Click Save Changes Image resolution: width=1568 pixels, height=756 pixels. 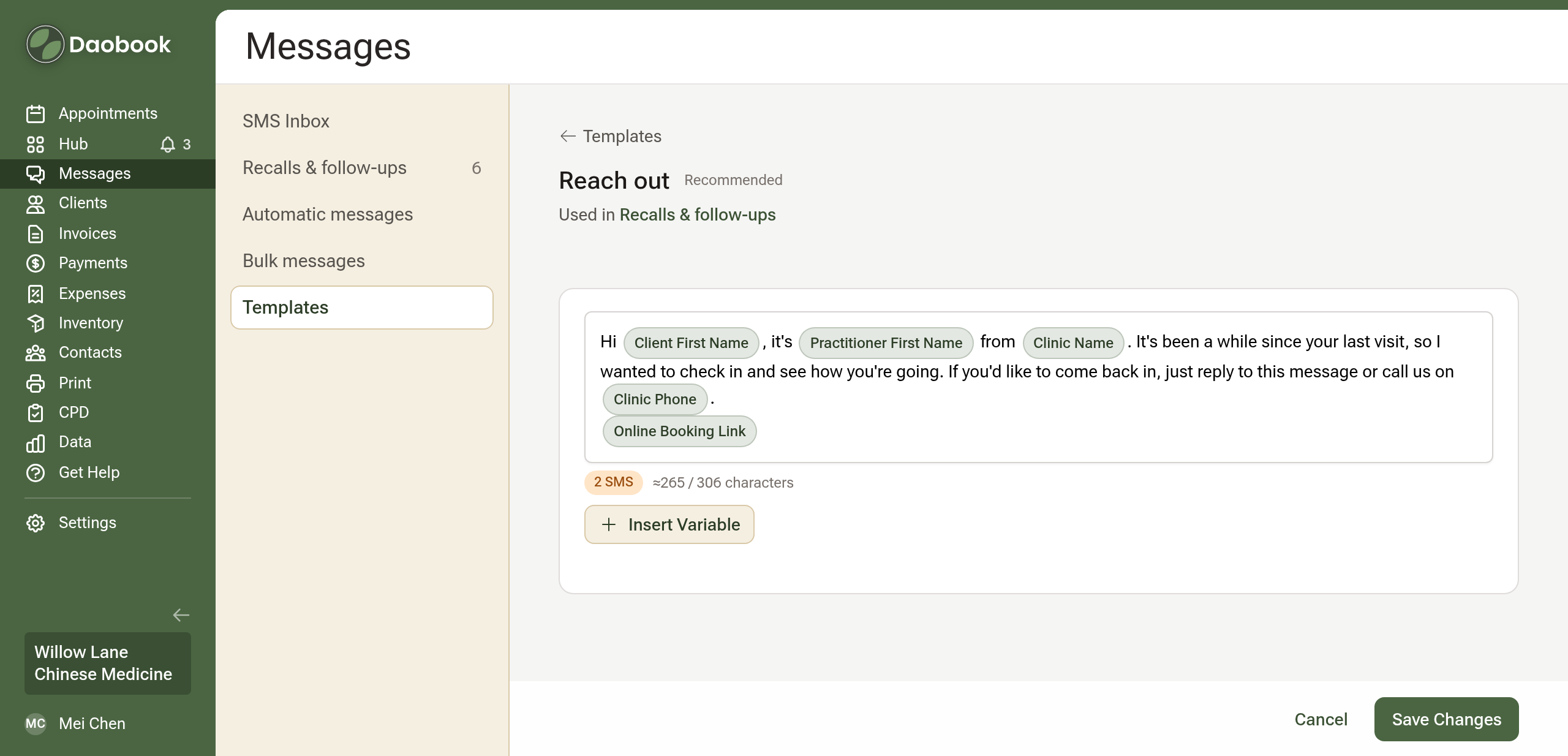pyautogui.click(x=1446, y=719)
